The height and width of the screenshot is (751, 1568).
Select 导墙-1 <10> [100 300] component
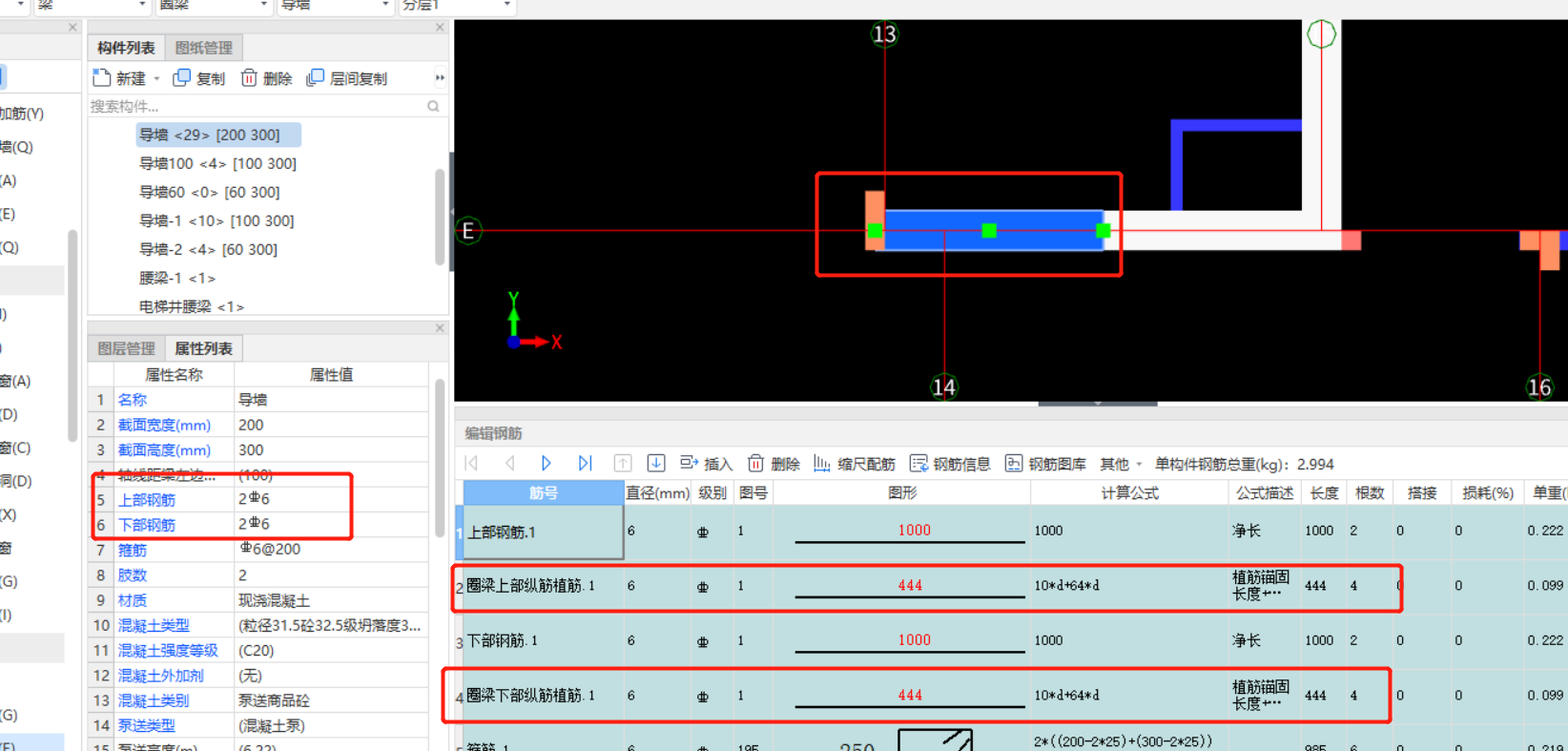(x=217, y=220)
